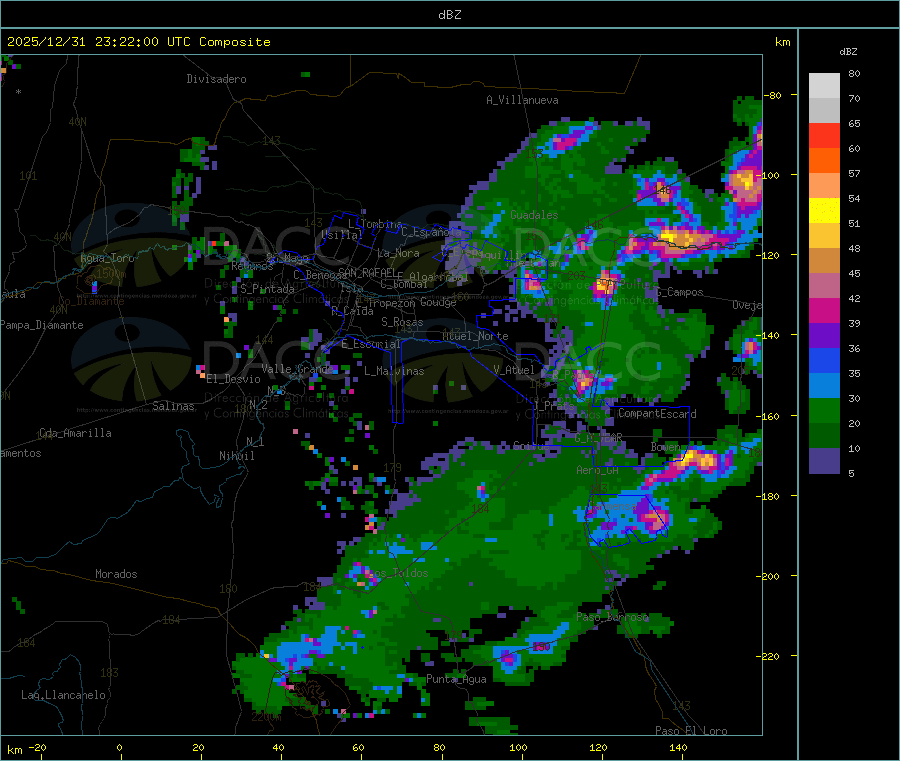The height and width of the screenshot is (761, 900).
Task: Click the Valle_Grande map label
Action: pos(295,368)
